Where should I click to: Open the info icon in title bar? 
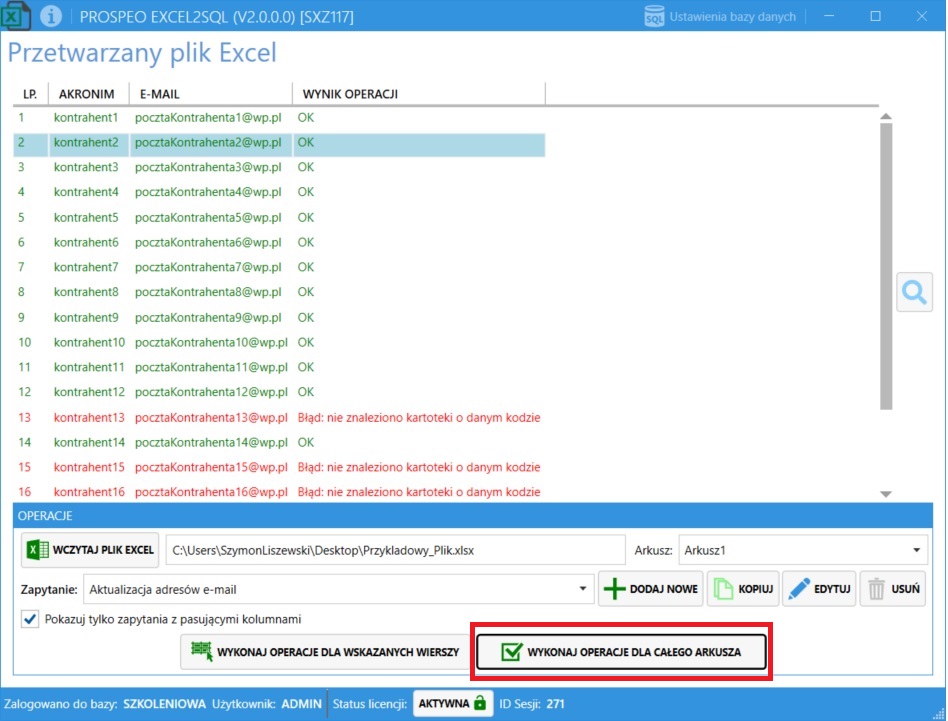51,16
